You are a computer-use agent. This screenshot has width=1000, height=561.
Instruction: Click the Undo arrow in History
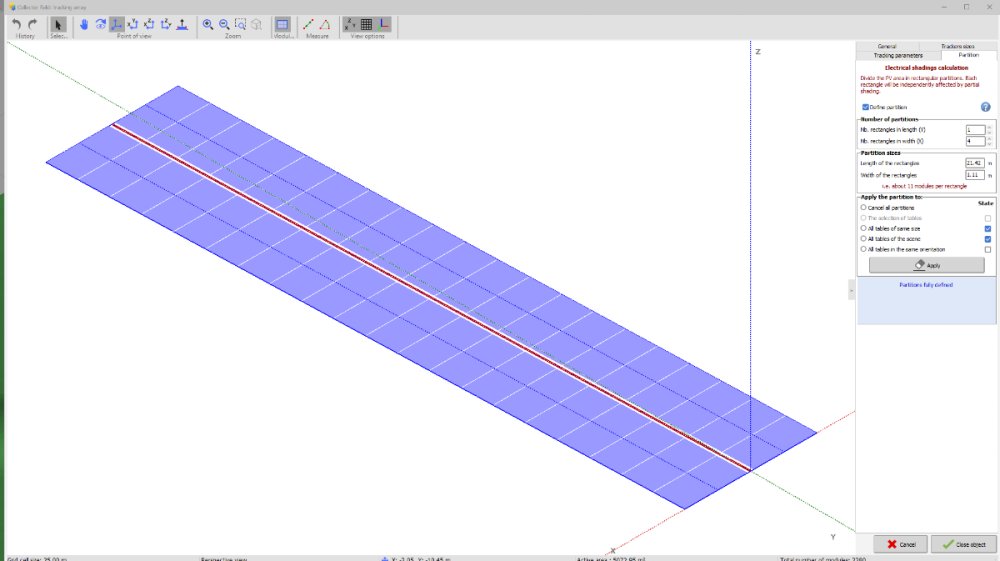[x=16, y=24]
